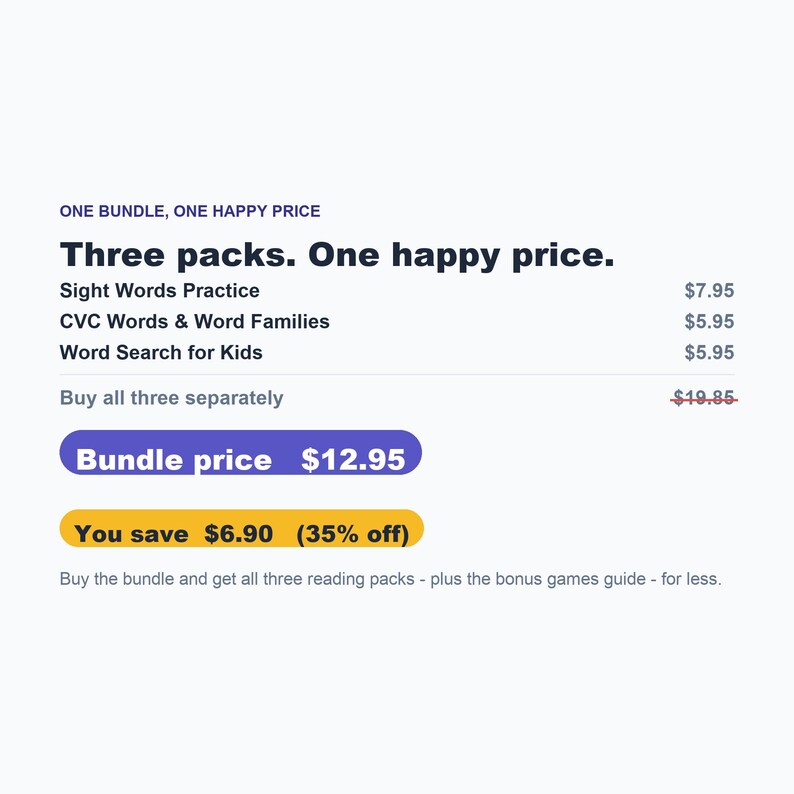The height and width of the screenshot is (794, 794).
Task: Click the Buy all three separately label
Action: click(171, 398)
